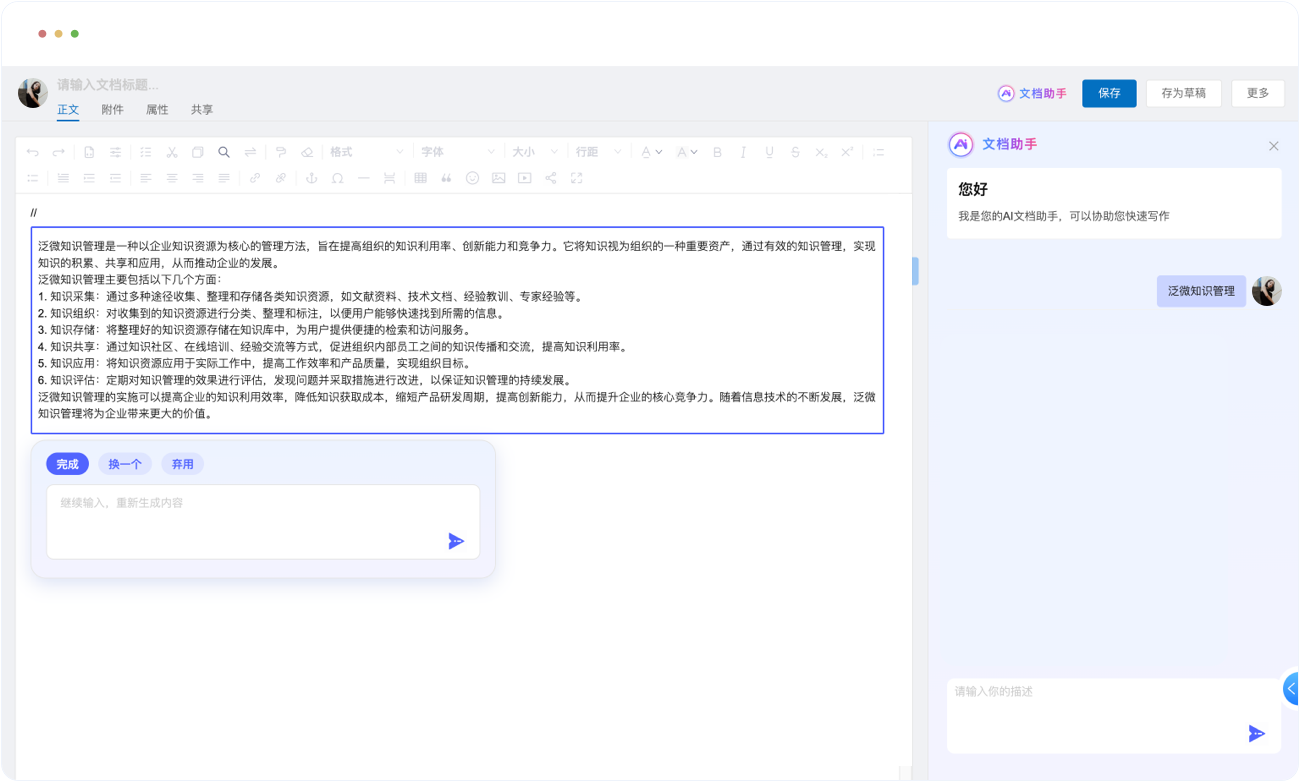Toggle italic formatting
Image resolution: width=1300 pixels, height=782 pixels.
pyautogui.click(x=743, y=152)
